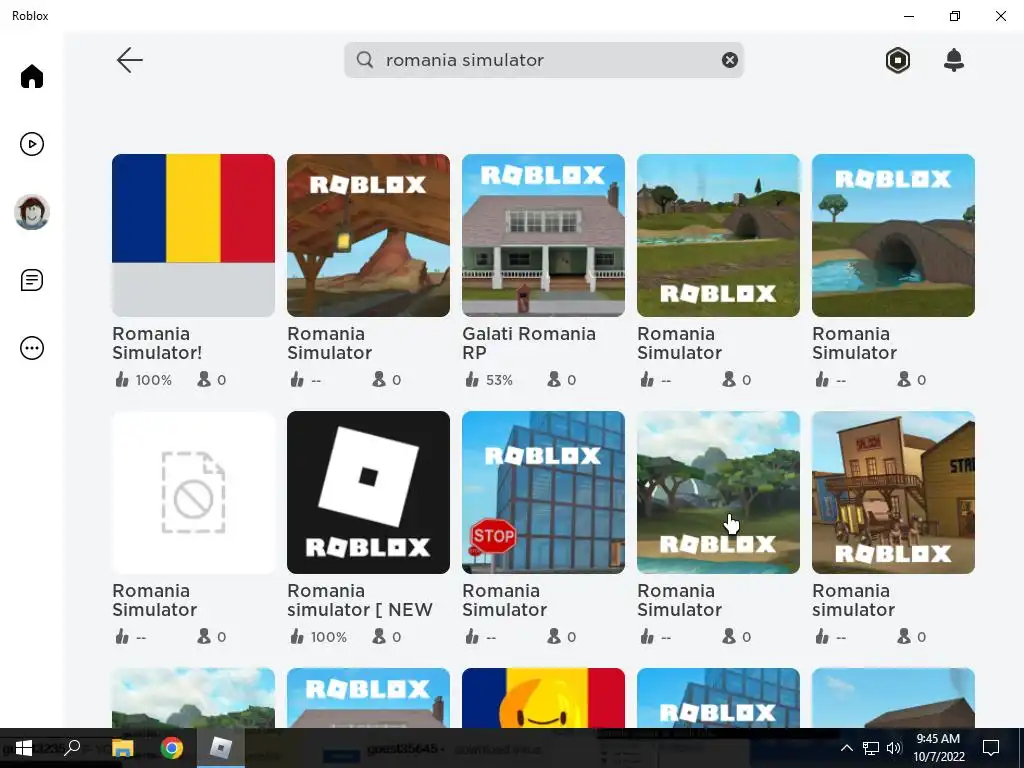The height and width of the screenshot is (768, 1024).
Task: Open the volume speaker tray icon
Action: pos(894,748)
